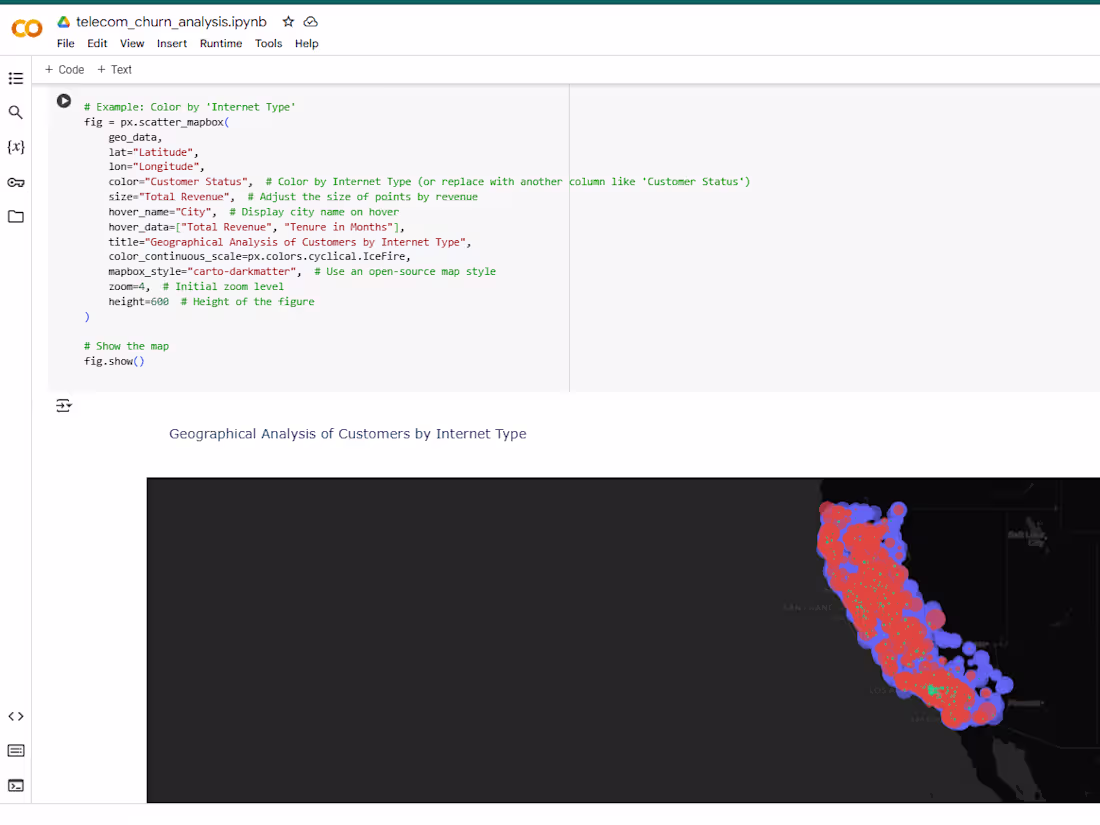Click the 'geo_data,' code line

[135, 138]
